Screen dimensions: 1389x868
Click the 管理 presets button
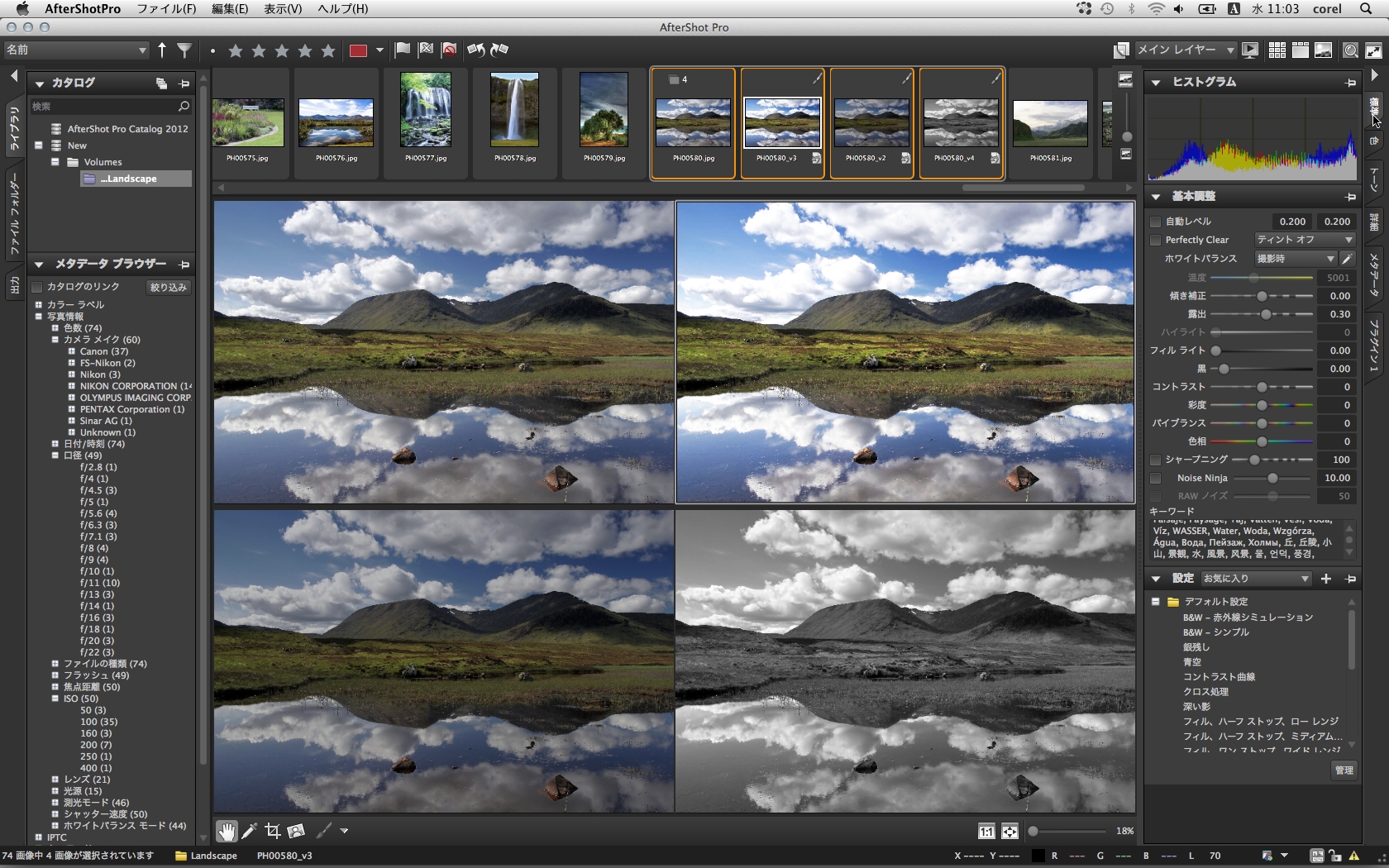click(x=1344, y=770)
